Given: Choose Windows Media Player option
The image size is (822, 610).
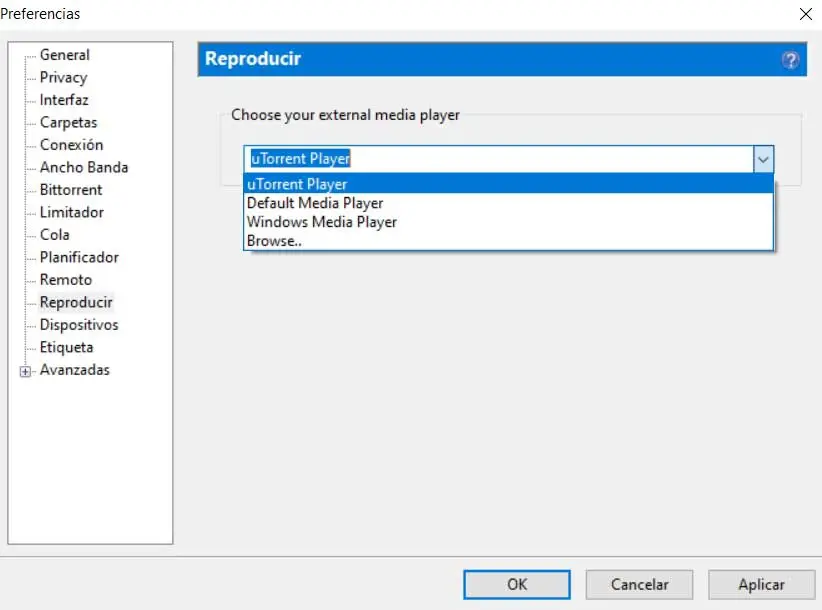Looking at the screenshot, I should click(x=509, y=222).
